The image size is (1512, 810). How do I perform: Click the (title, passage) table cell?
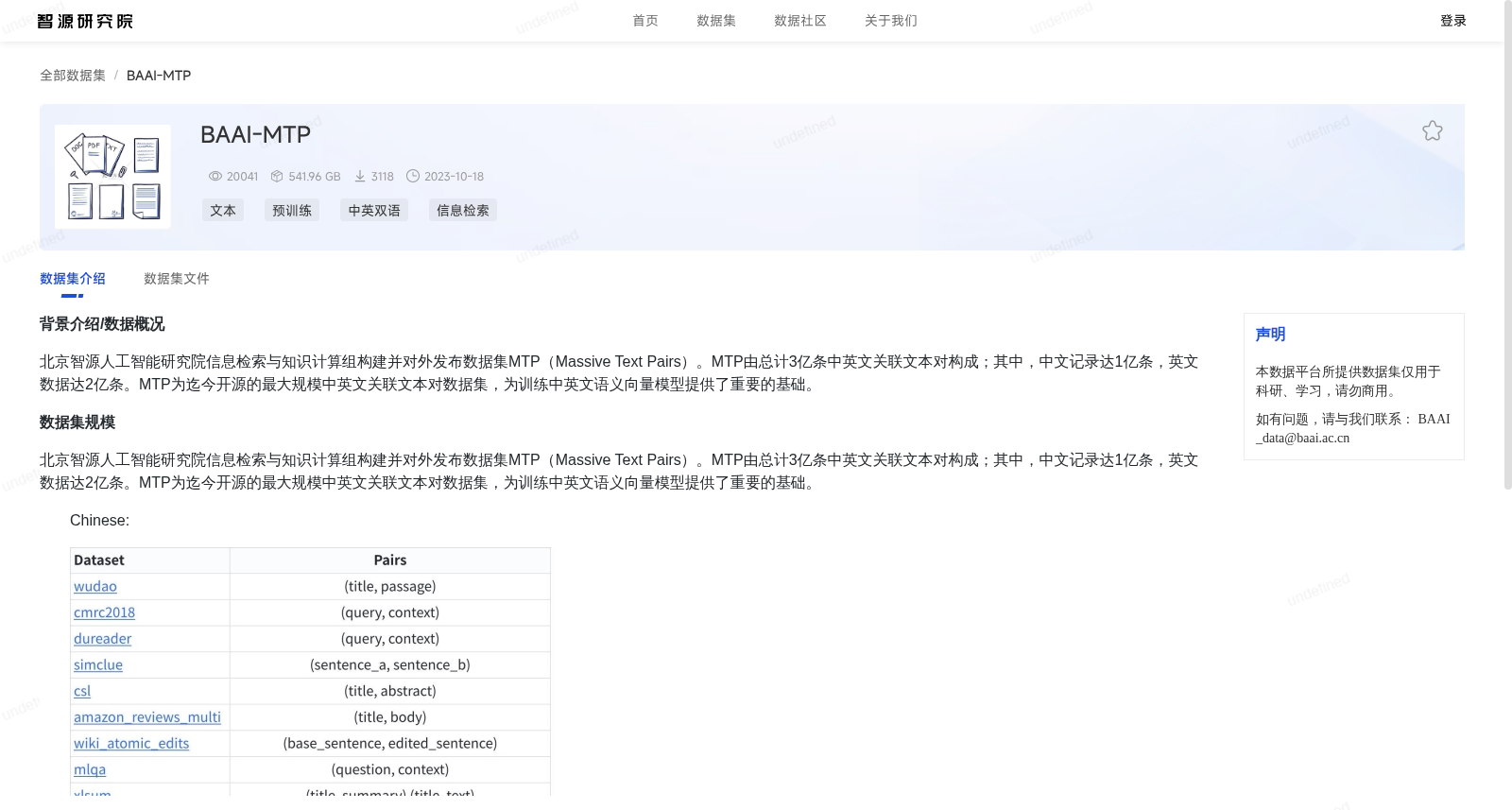coord(390,587)
